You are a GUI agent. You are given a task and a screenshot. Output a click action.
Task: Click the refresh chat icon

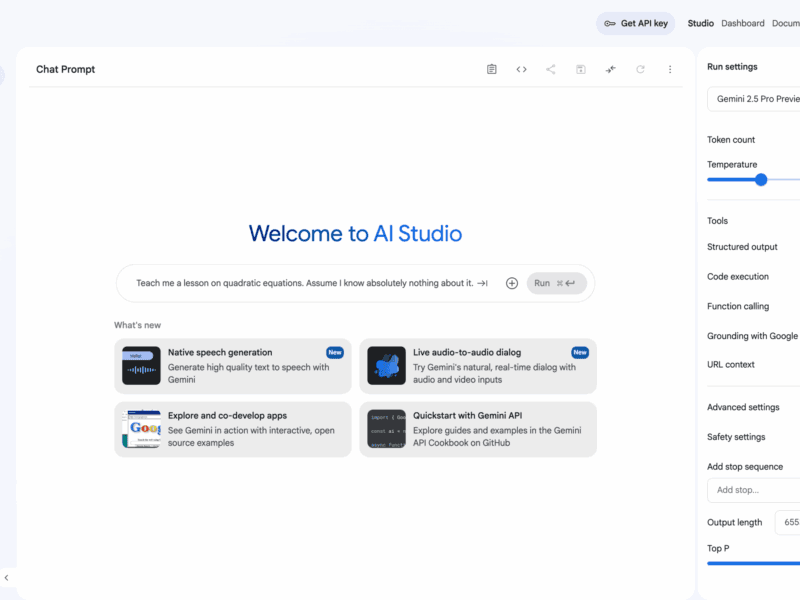click(640, 69)
